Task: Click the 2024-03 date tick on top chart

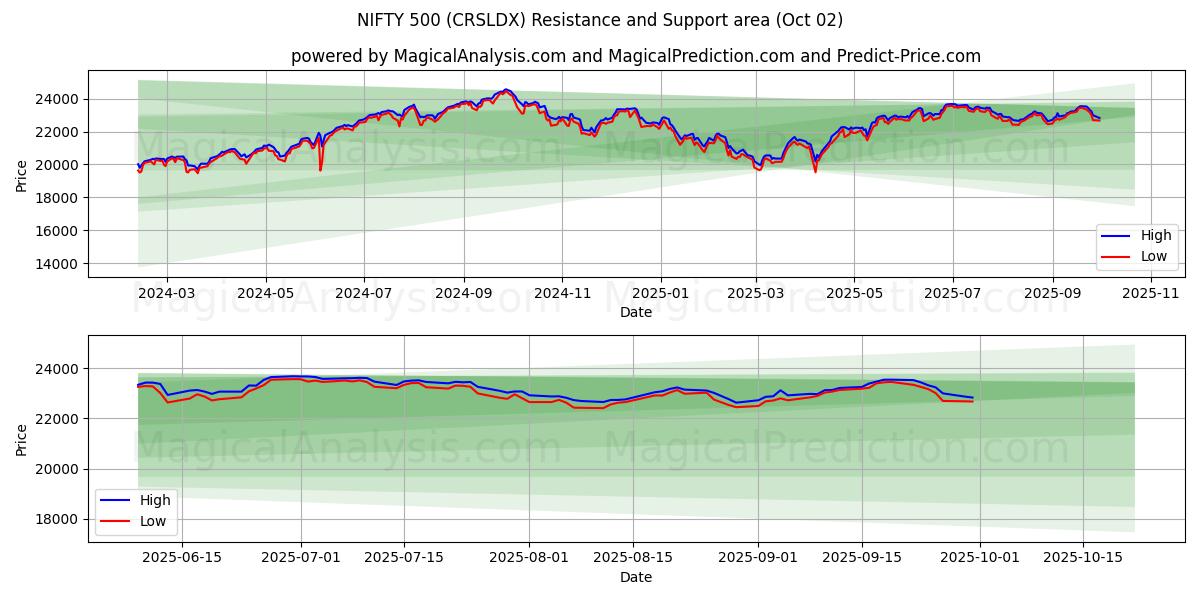Action: 166,295
